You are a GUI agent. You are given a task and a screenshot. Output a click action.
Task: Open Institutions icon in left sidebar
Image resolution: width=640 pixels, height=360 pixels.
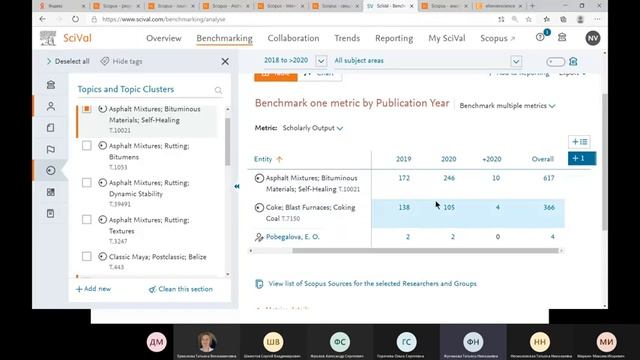[51, 85]
